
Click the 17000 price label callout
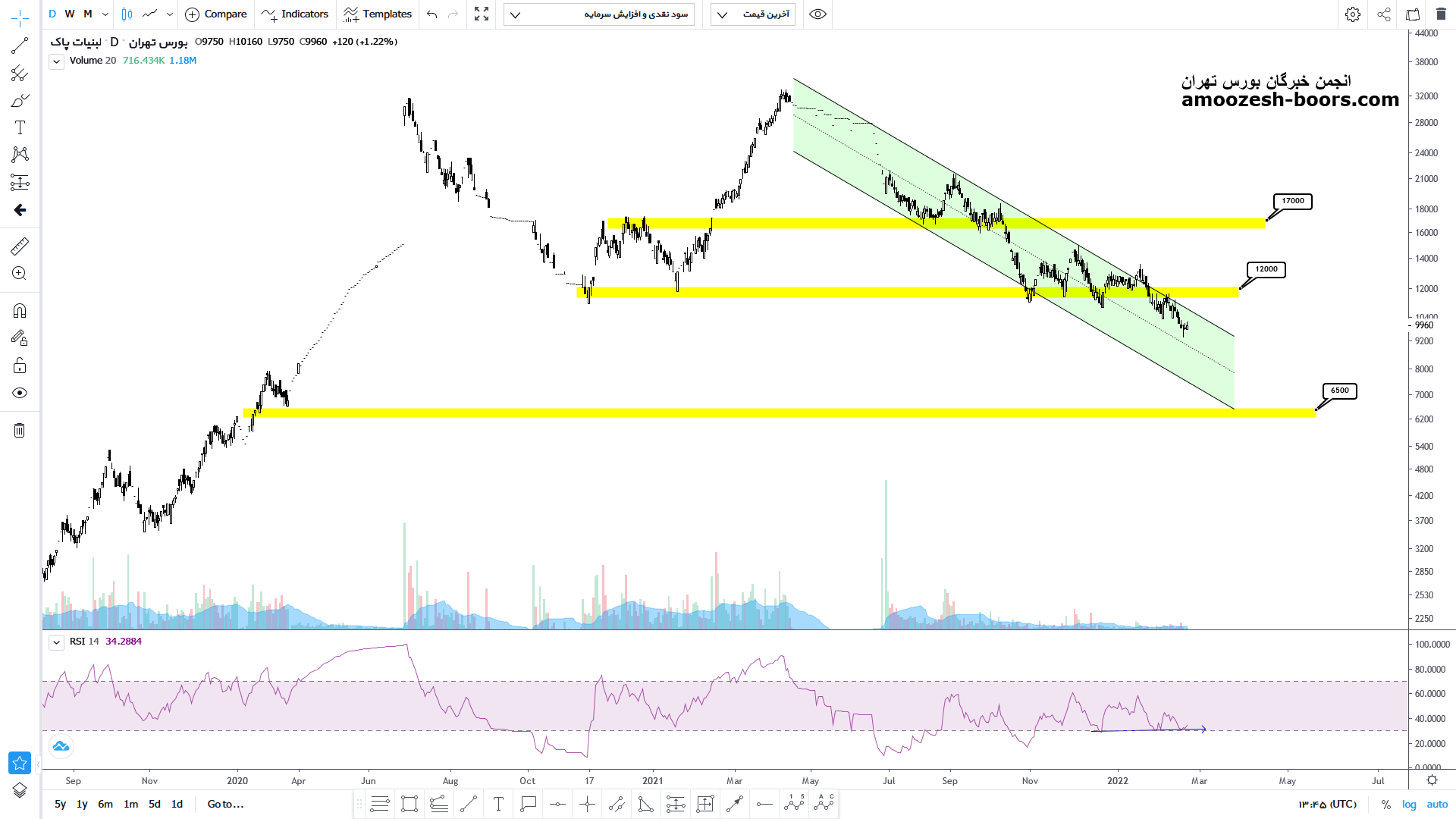point(1292,201)
